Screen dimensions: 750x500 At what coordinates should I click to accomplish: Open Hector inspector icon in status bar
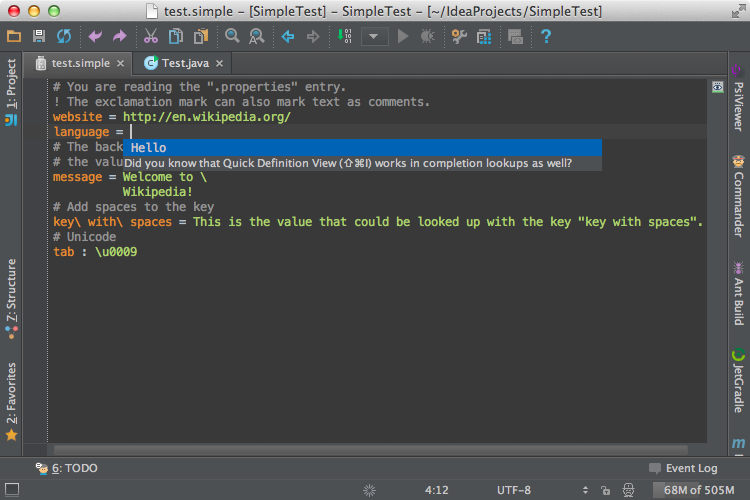pos(628,490)
